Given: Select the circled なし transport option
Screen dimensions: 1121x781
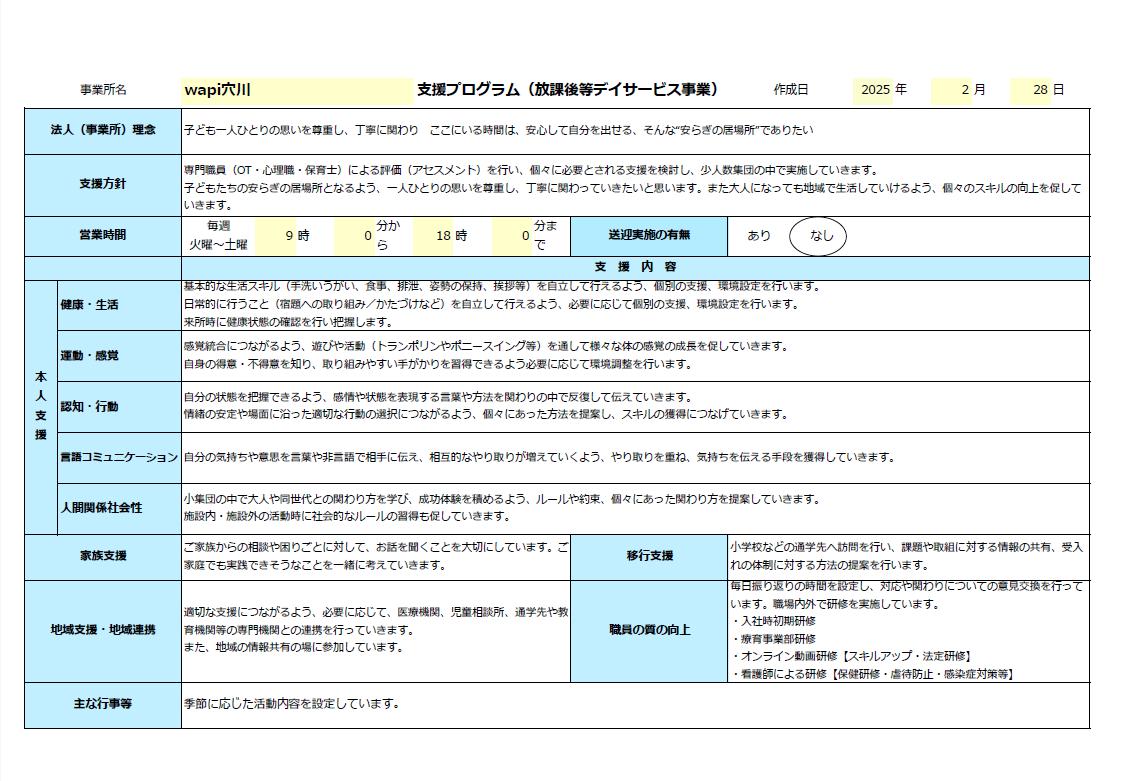Looking at the screenshot, I should point(819,236).
